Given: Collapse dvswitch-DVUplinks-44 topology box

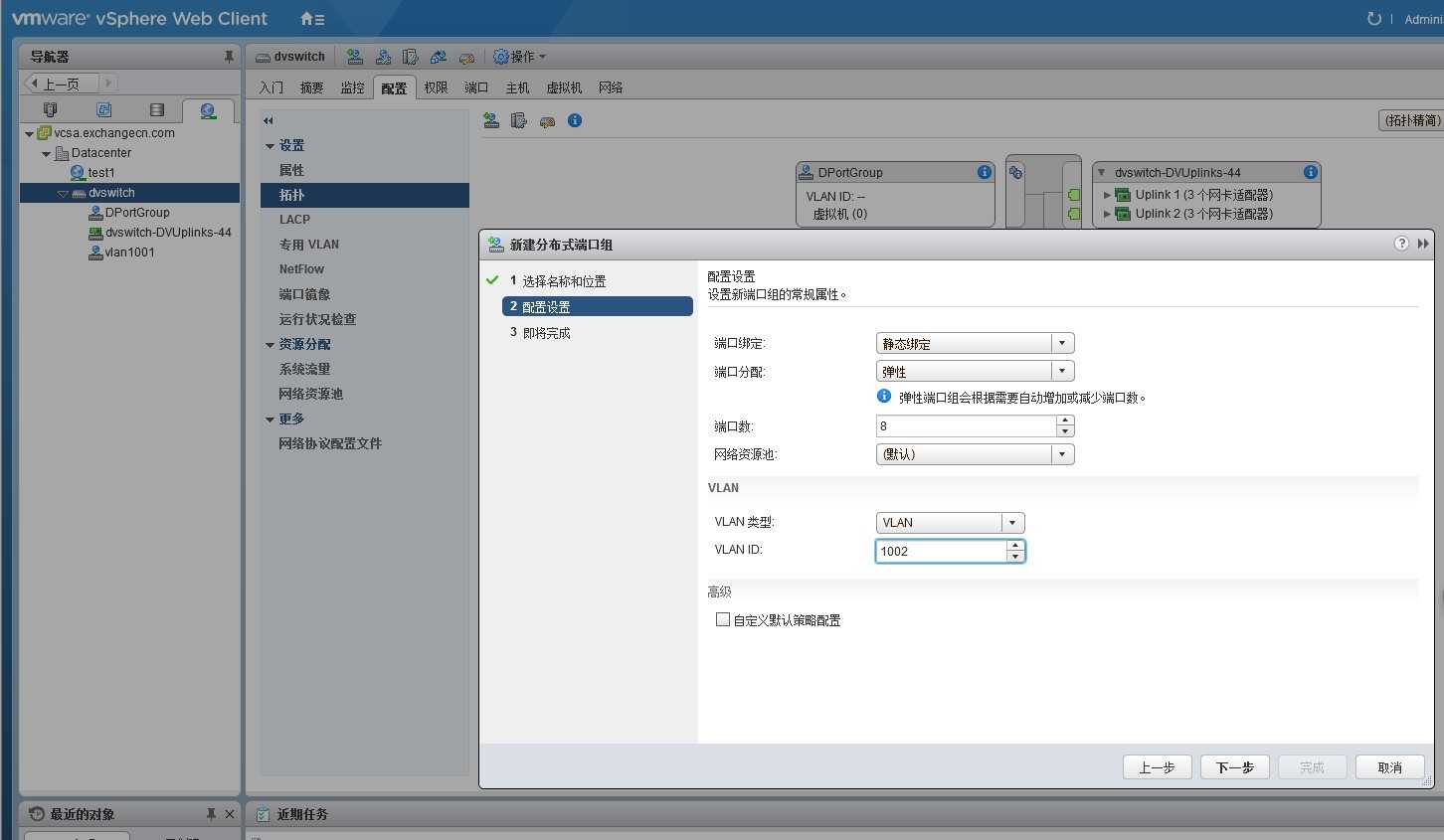Looking at the screenshot, I should click(1101, 172).
